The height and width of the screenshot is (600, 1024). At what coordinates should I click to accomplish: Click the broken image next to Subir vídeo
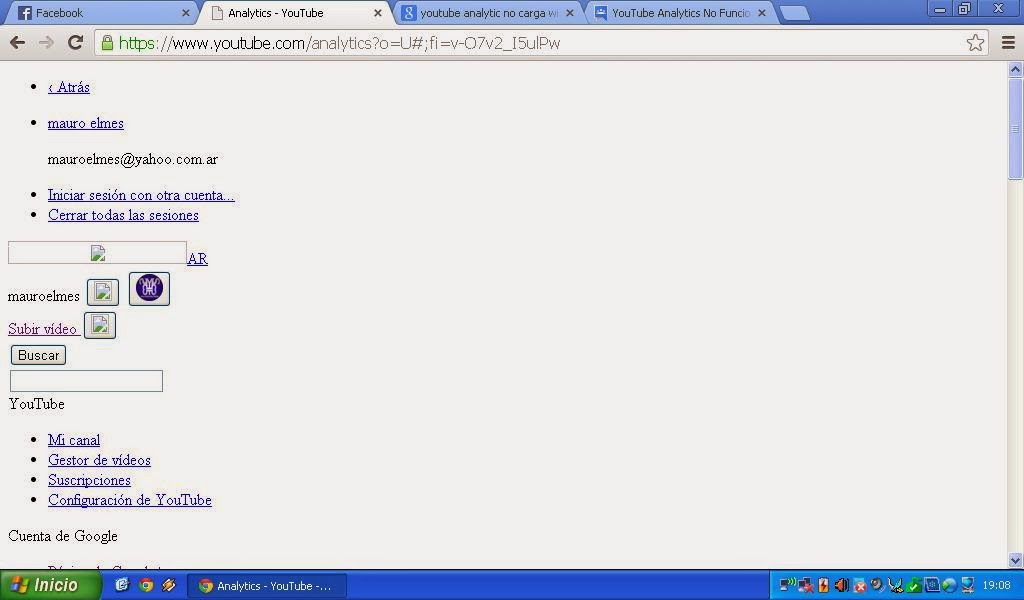tap(100, 325)
